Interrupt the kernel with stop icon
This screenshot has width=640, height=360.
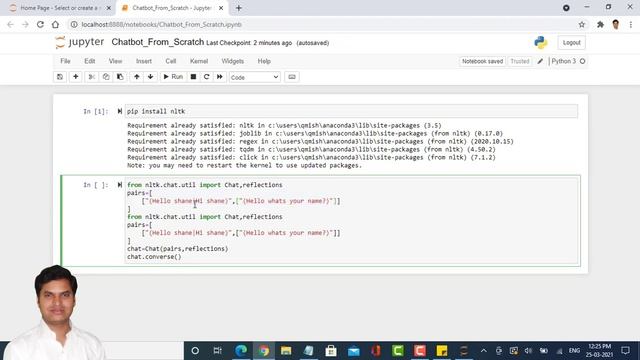193,77
